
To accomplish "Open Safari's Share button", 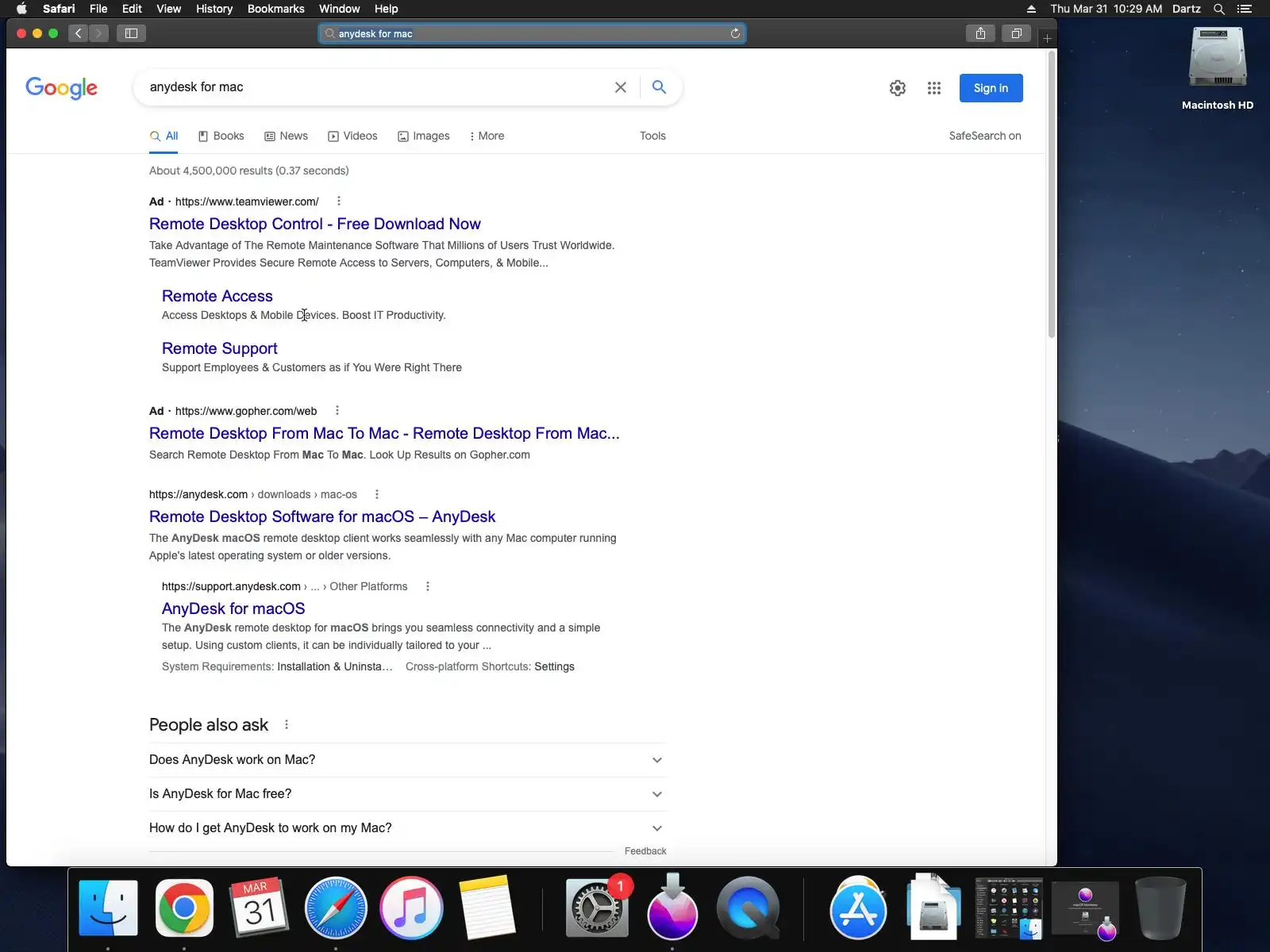I will 981,33.
